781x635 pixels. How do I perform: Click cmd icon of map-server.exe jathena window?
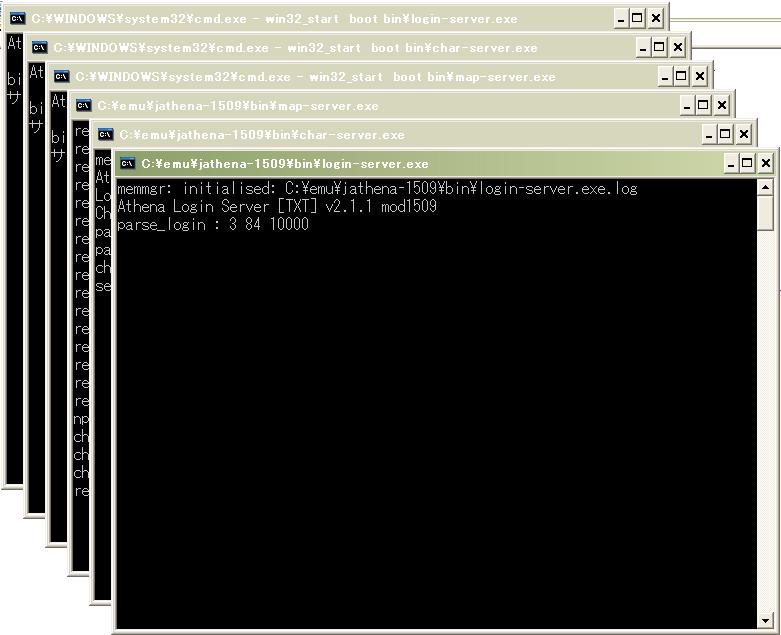coord(84,106)
